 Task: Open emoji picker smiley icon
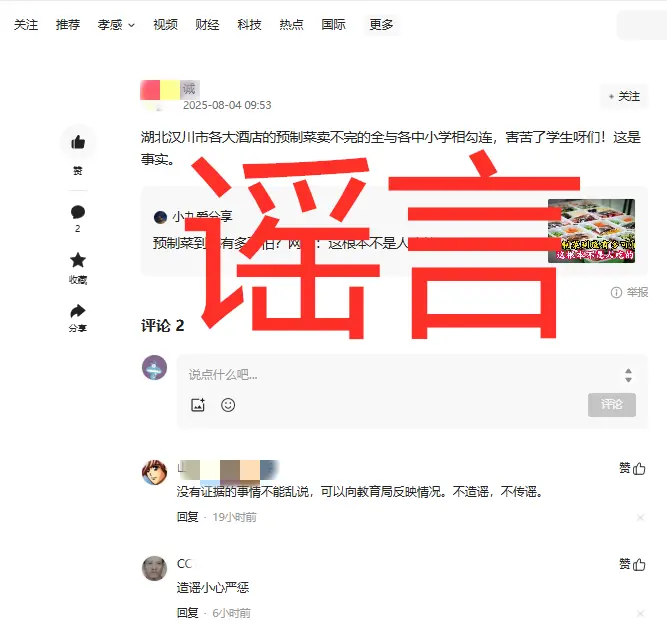click(228, 405)
